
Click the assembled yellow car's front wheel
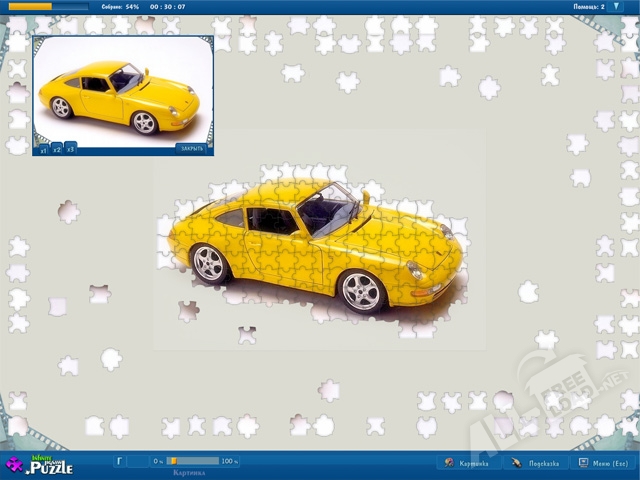point(360,290)
